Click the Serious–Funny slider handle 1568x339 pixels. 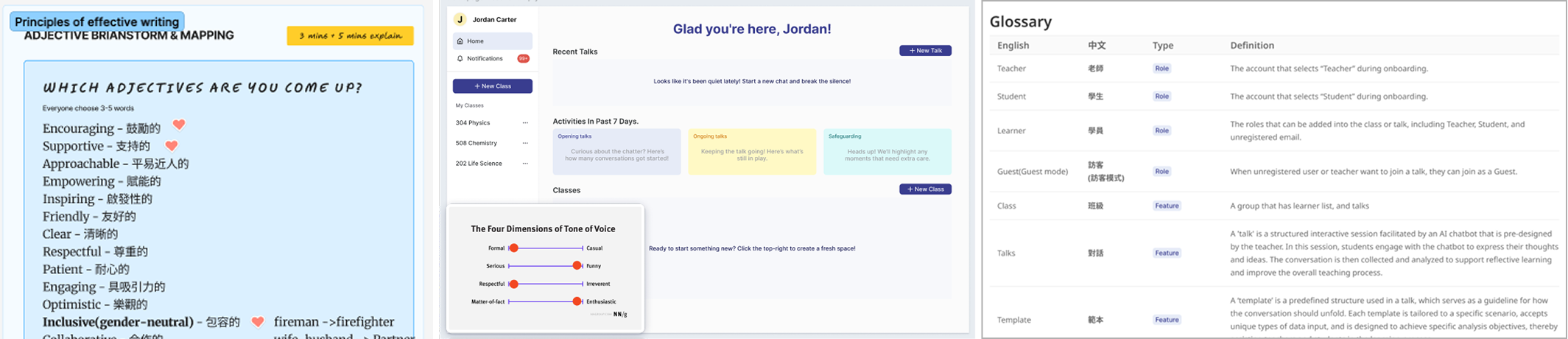tap(577, 266)
